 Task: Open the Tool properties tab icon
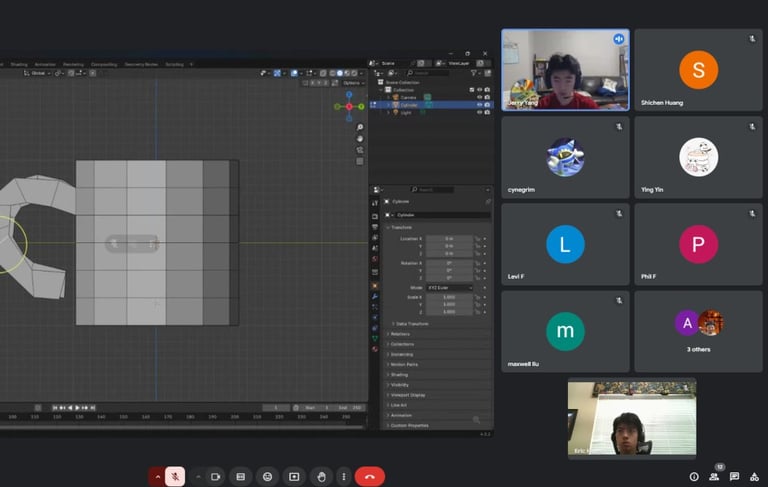(375, 203)
